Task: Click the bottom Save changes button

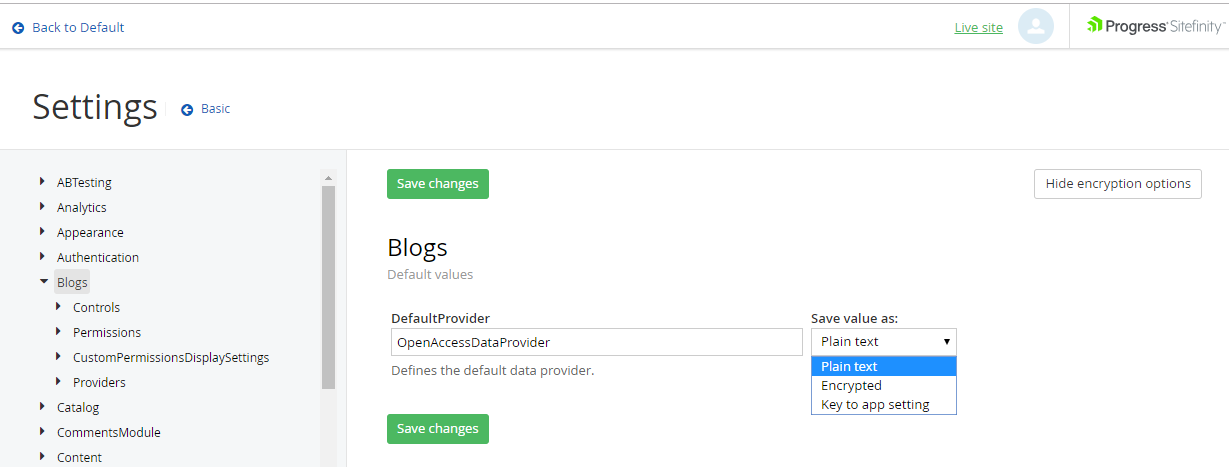Action: (x=437, y=429)
